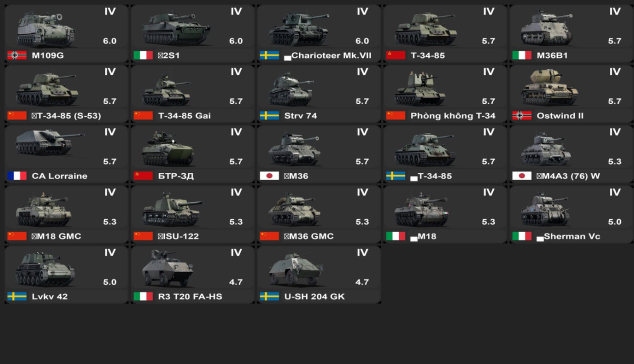Image resolution: width=634 pixels, height=364 pixels.
Task: Click the T-34-85 Gai name label
Action: (x=184, y=116)
